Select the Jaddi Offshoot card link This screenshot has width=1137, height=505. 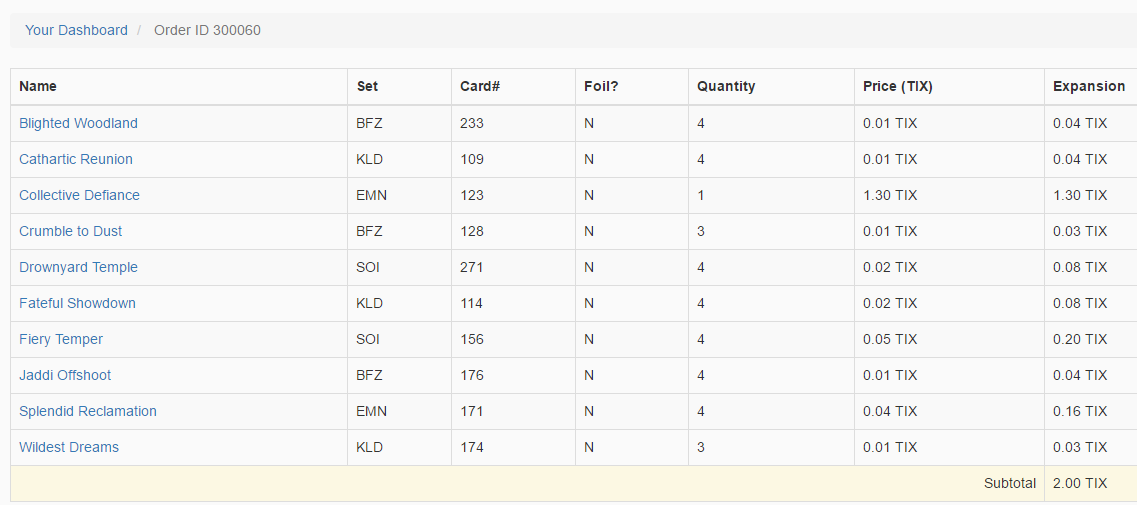pyautogui.click(x=65, y=375)
